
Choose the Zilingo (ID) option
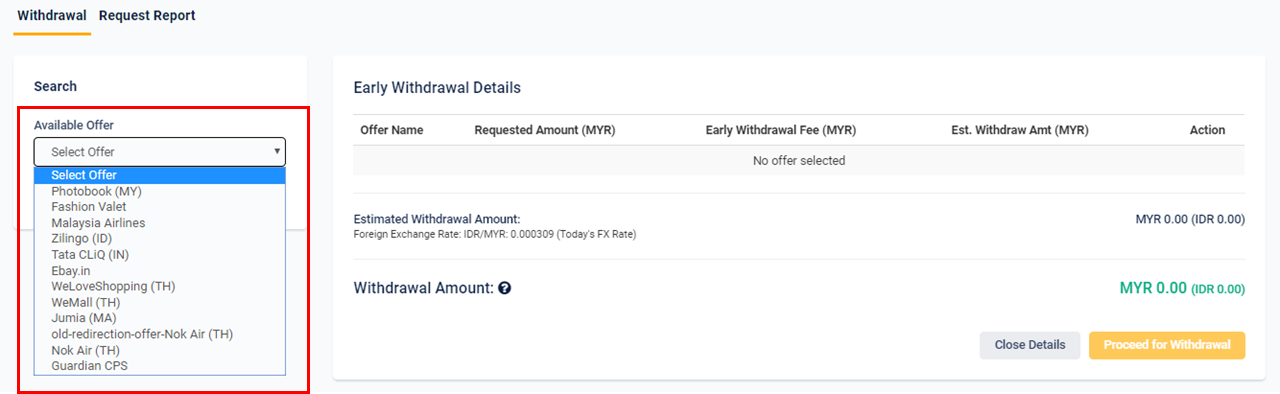(160, 239)
